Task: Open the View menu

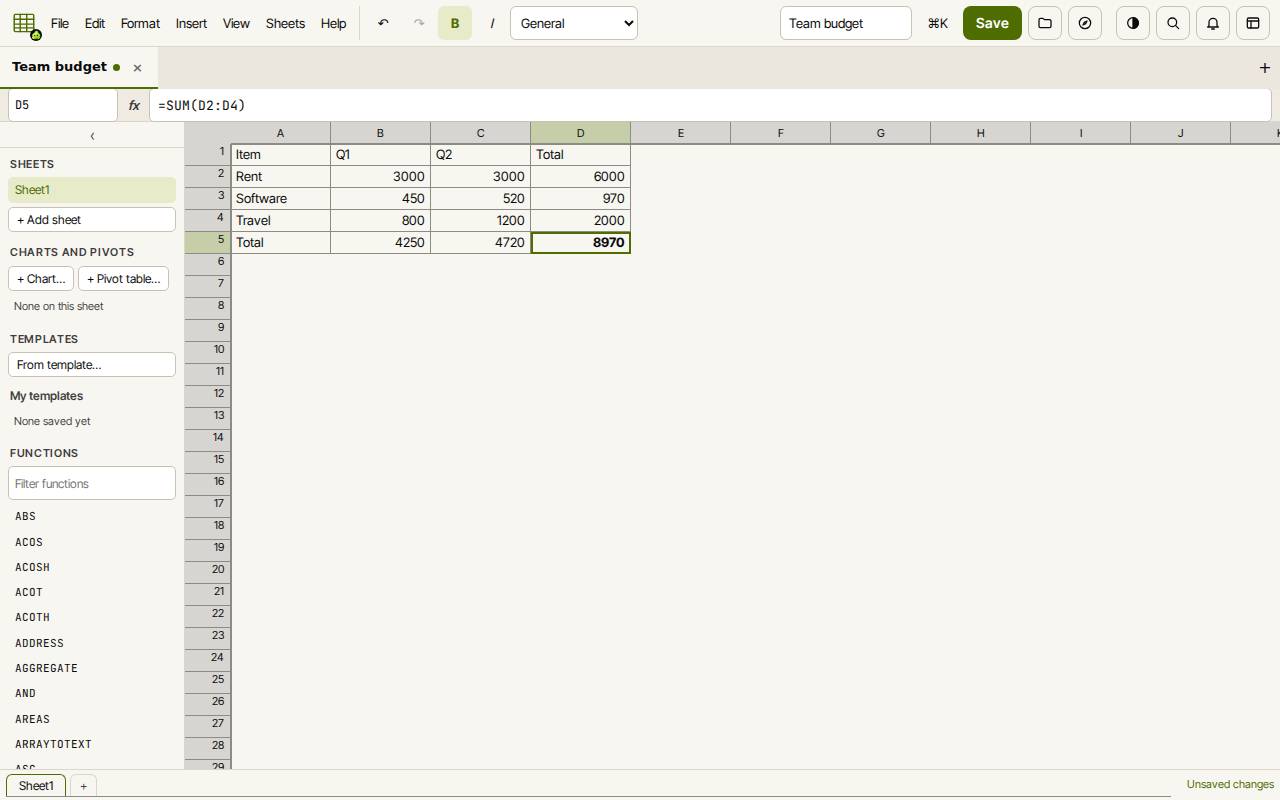Action: pyautogui.click(x=236, y=23)
